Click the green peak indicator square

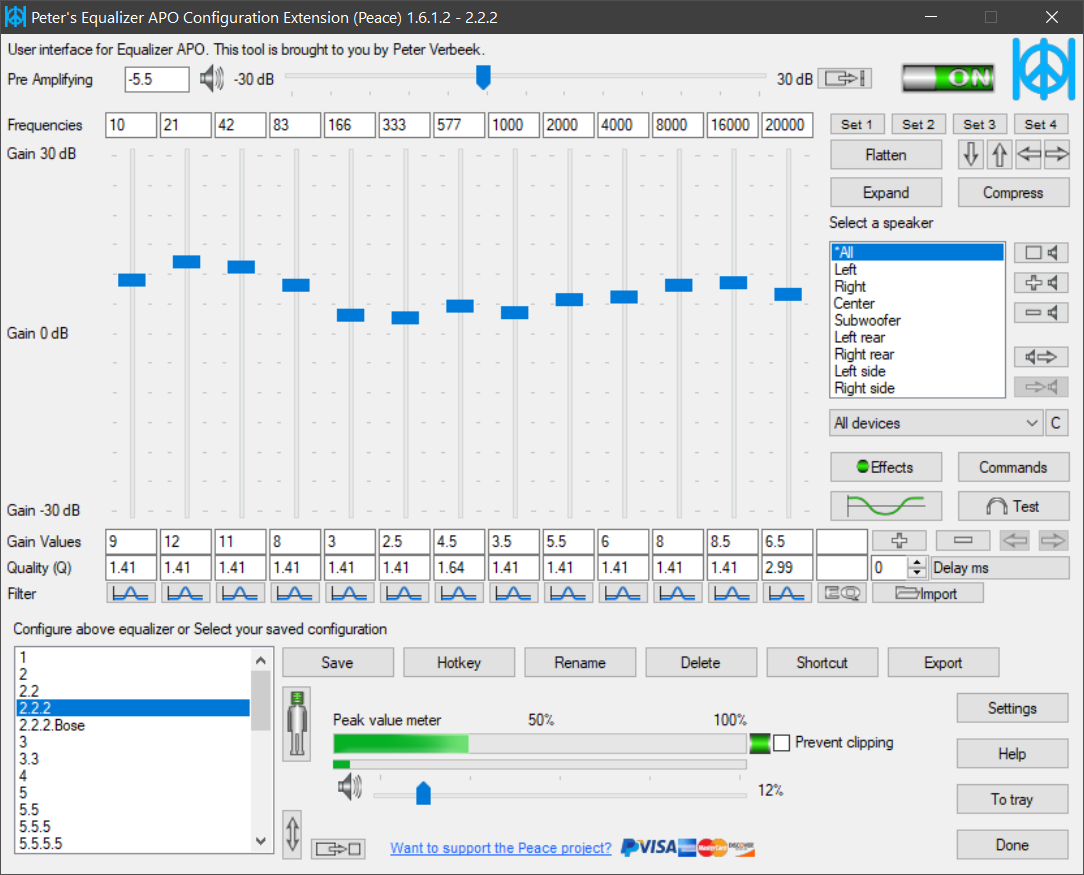coord(759,743)
